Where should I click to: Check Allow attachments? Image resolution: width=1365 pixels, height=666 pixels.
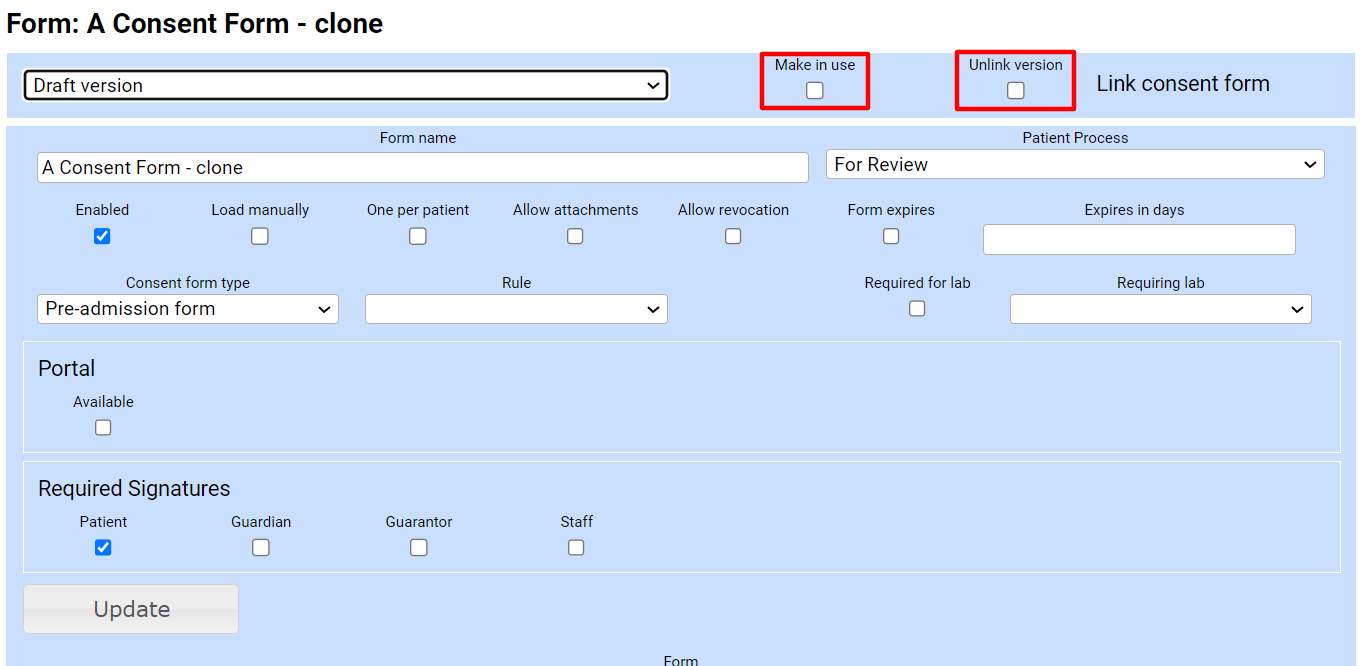[x=575, y=236]
